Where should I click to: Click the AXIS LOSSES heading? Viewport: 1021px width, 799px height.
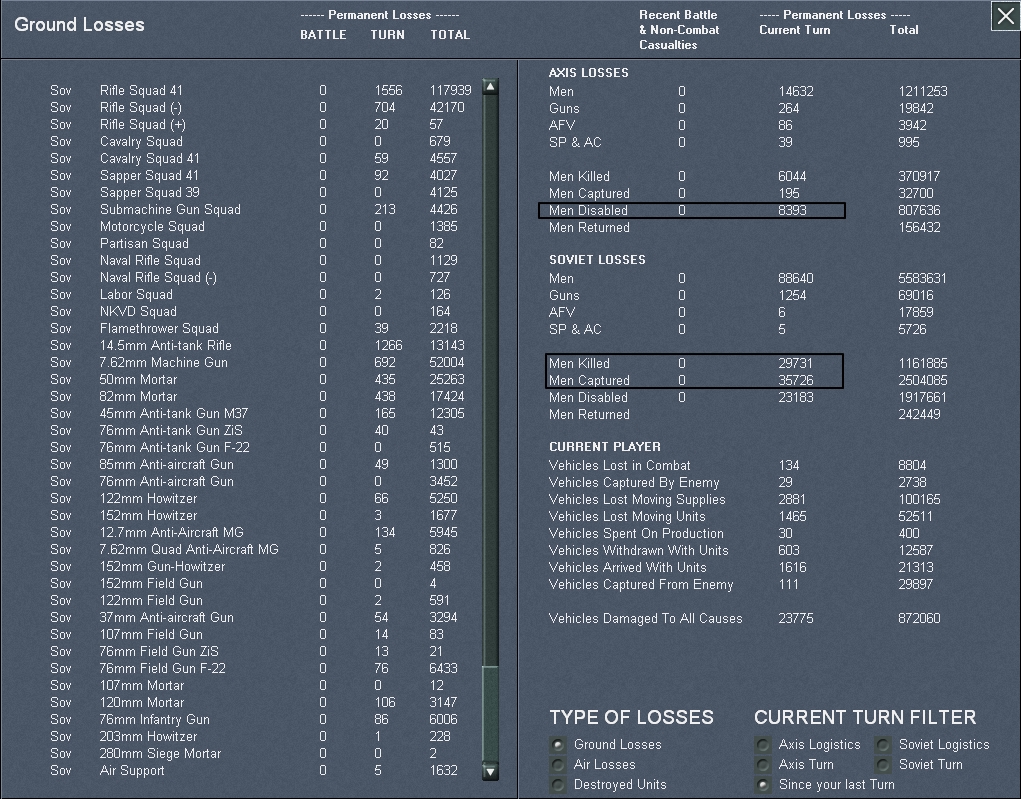pyautogui.click(x=589, y=72)
